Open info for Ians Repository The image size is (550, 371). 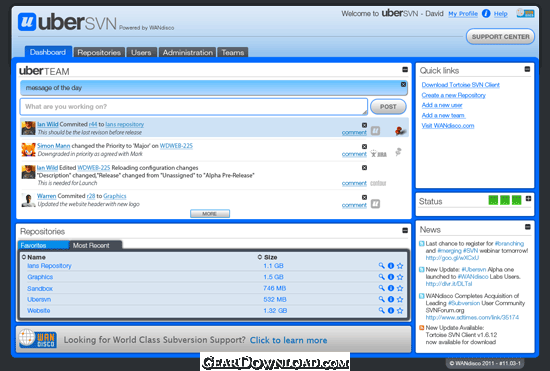391,266
